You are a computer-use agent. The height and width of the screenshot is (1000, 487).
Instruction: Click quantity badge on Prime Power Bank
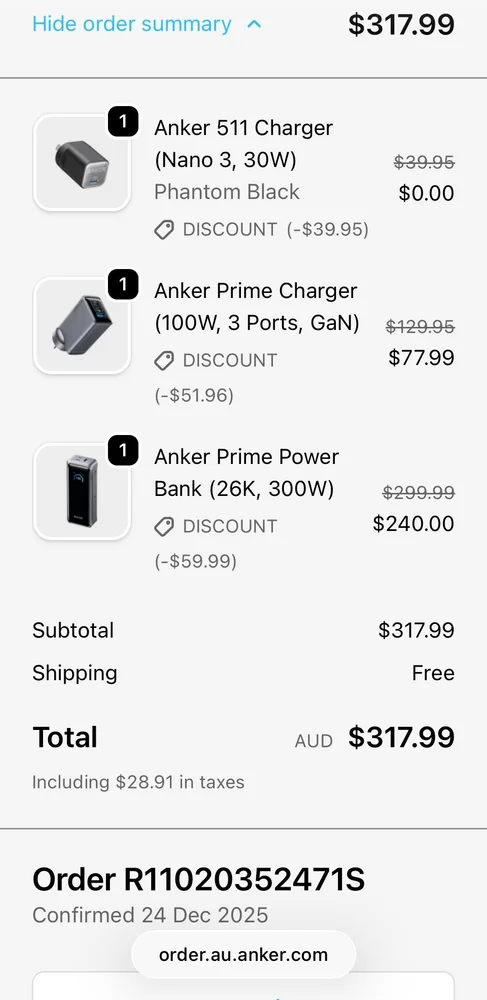point(123,450)
